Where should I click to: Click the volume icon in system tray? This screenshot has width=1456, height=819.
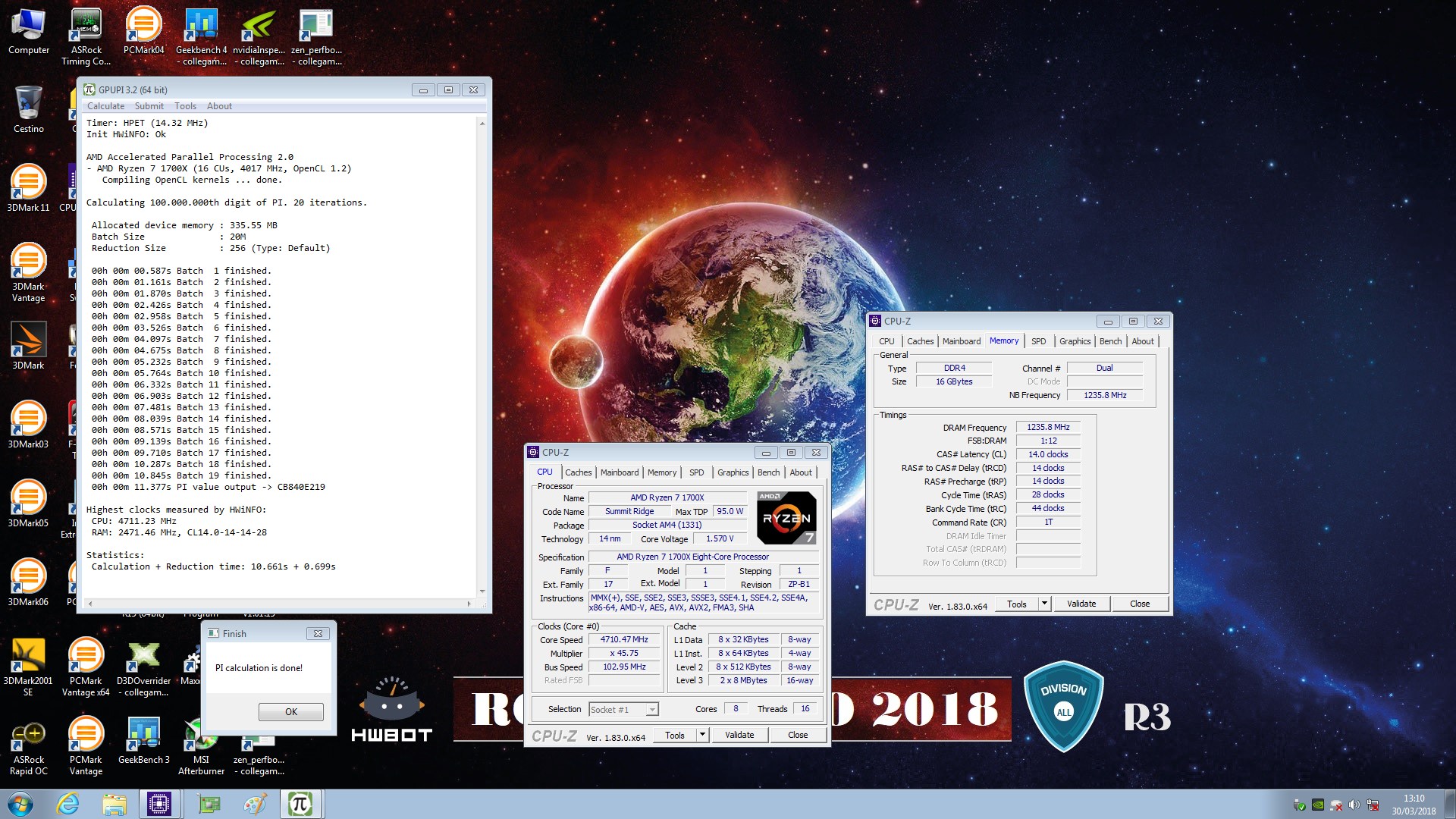(1354, 805)
